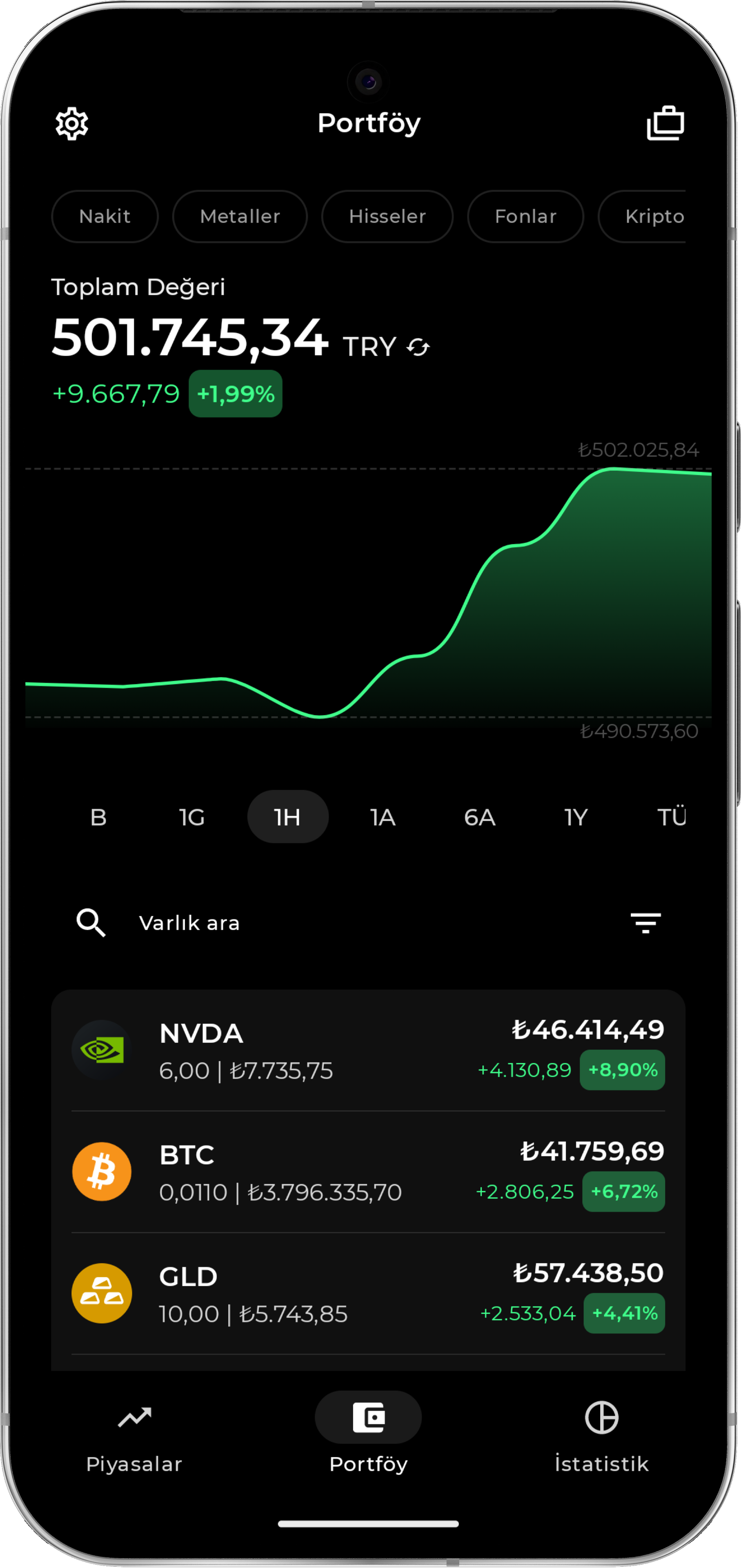The image size is (741, 1568).
Task: Select the 1G time range
Action: tap(191, 817)
